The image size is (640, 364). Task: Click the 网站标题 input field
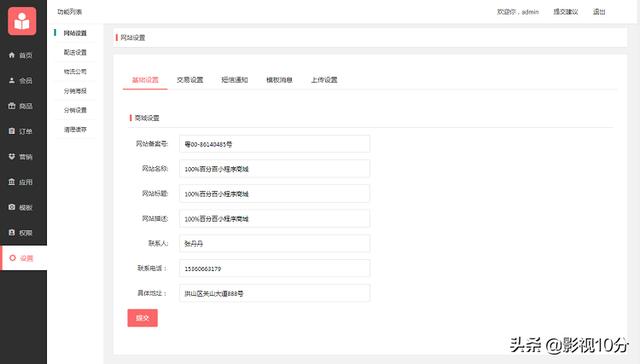point(275,194)
